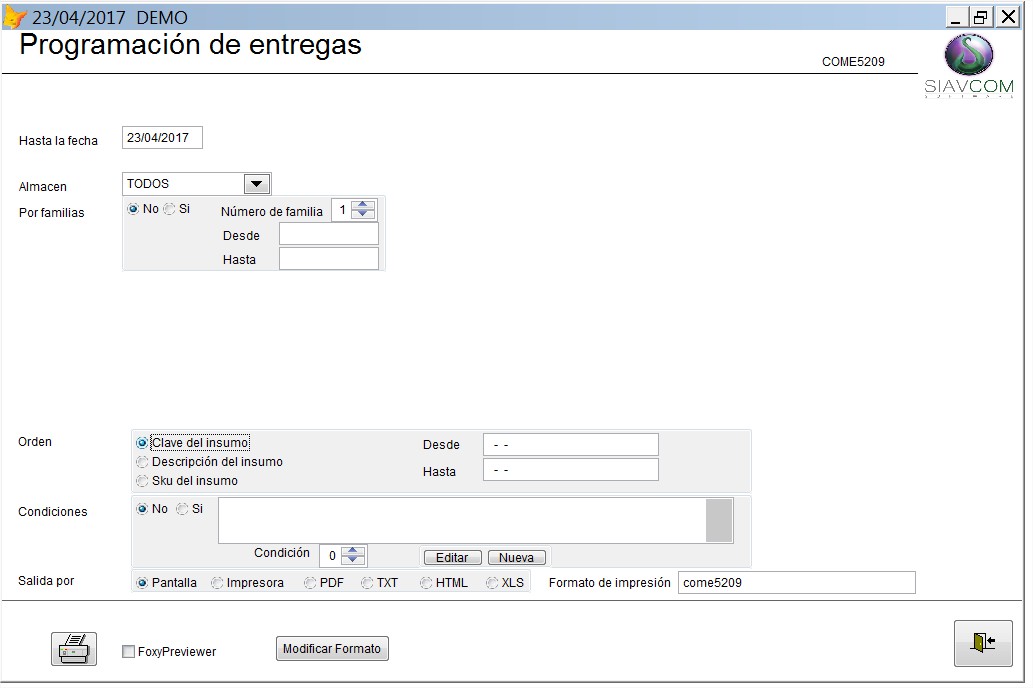This screenshot has width=1033, height=688.
Task: Click the Formato de impresión text field
Action: click(797, 581)
